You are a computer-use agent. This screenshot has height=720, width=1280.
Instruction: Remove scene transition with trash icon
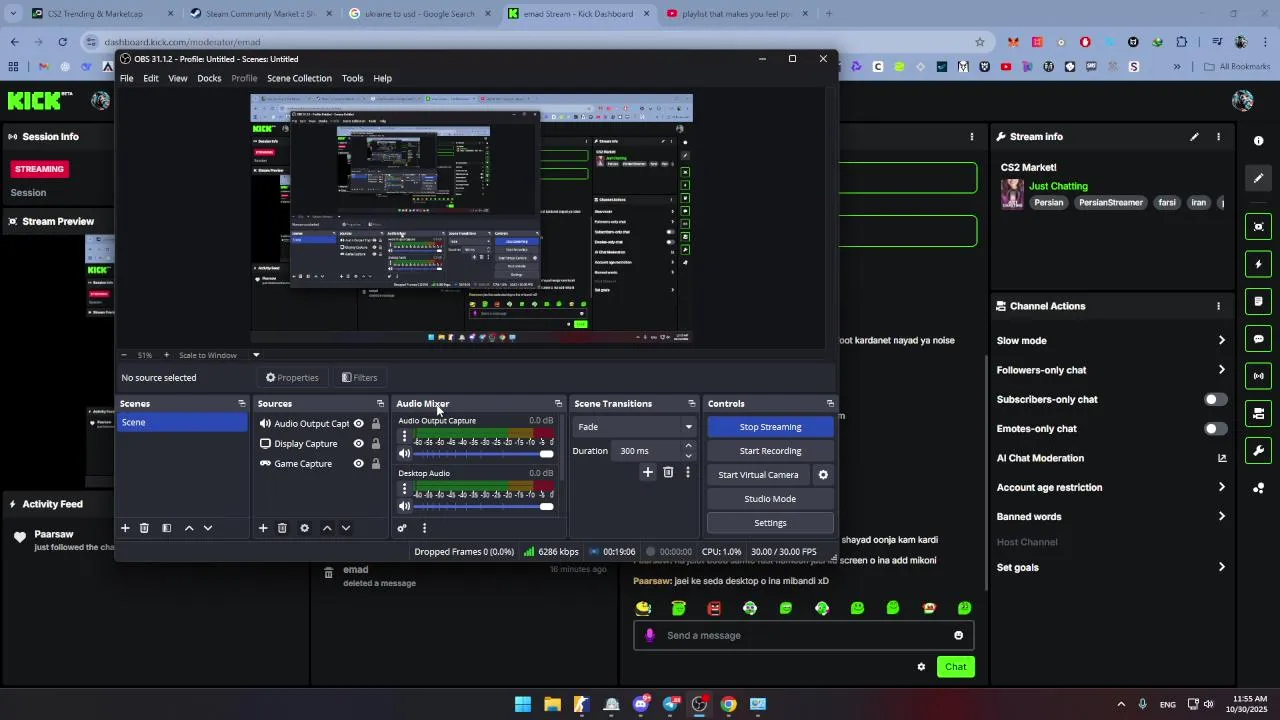point(668,472)
